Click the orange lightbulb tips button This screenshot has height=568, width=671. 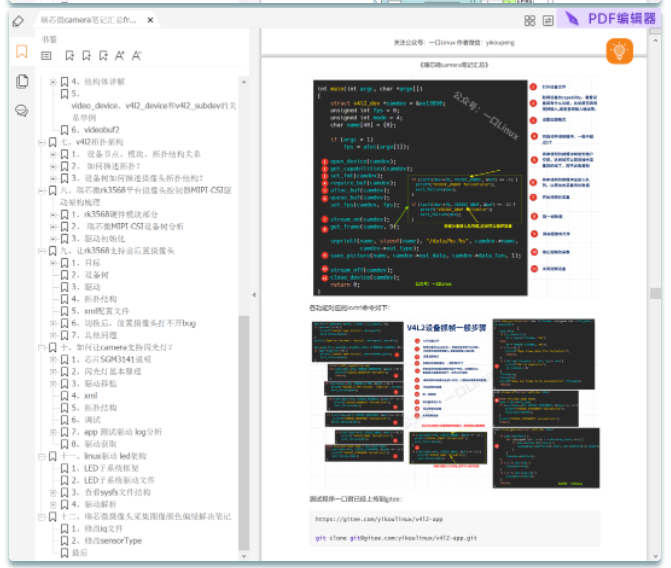click(619, 51)
